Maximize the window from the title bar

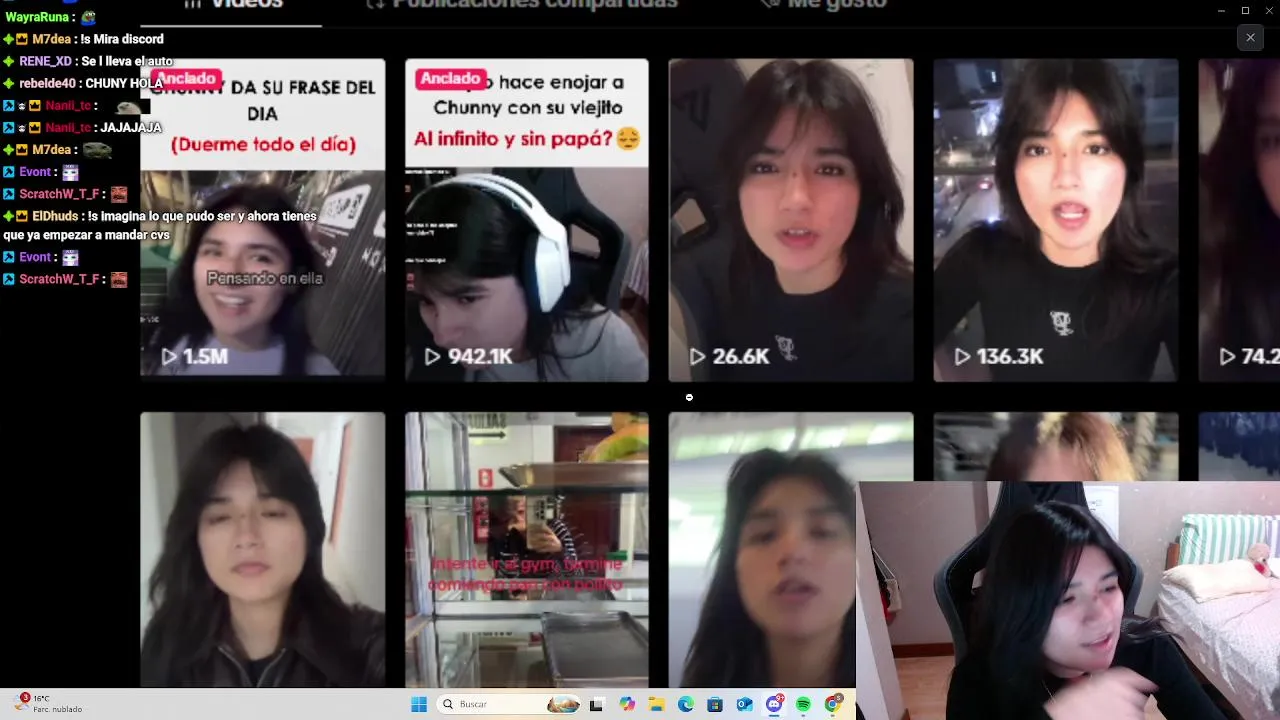pos(1245,10)
